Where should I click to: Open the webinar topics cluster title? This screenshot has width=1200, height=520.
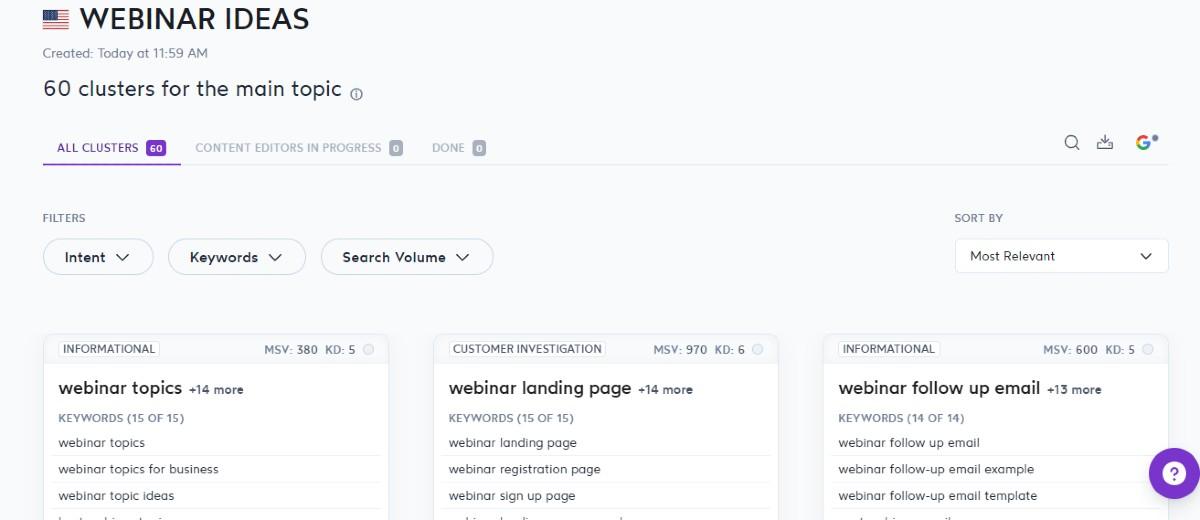[120, 388]
